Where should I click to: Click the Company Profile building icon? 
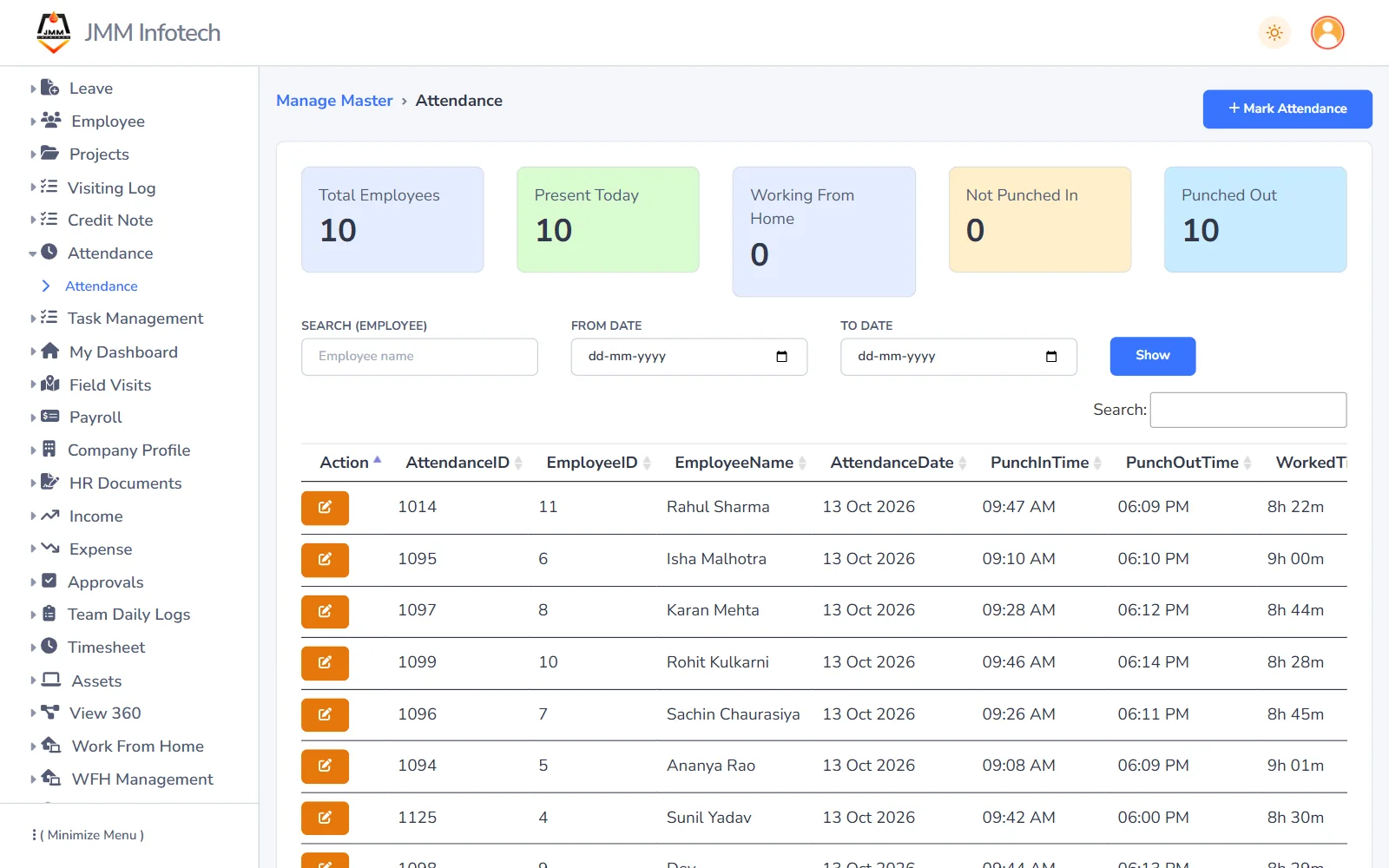49,450
